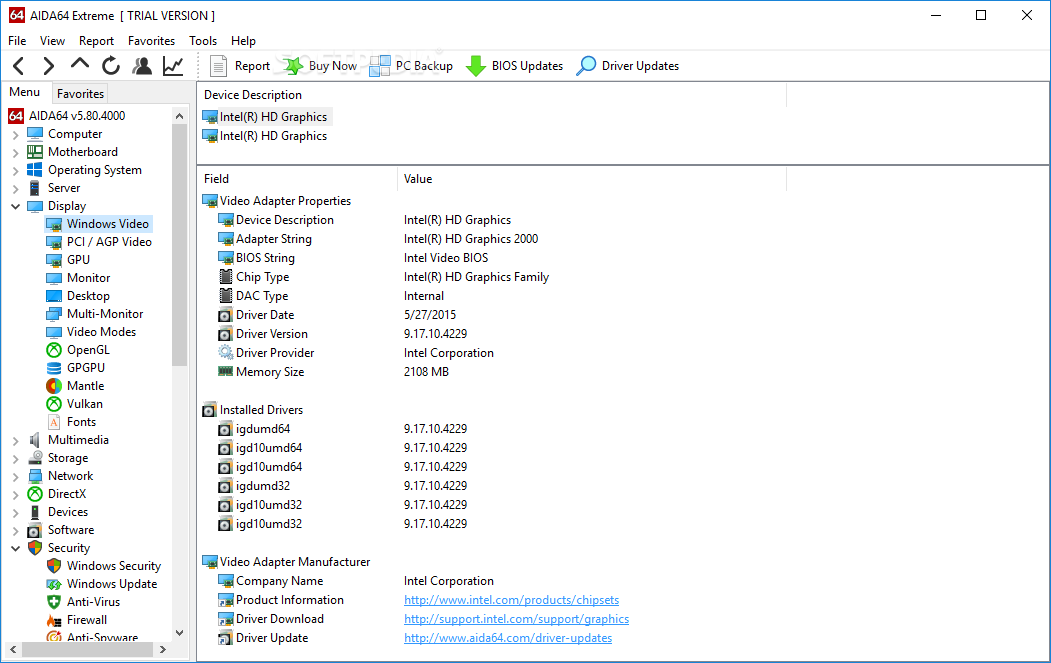The width and height of the screenshot is (1051, 663).
Task: Go forward with the right arrow icon
Action: (x=48, y=66)
